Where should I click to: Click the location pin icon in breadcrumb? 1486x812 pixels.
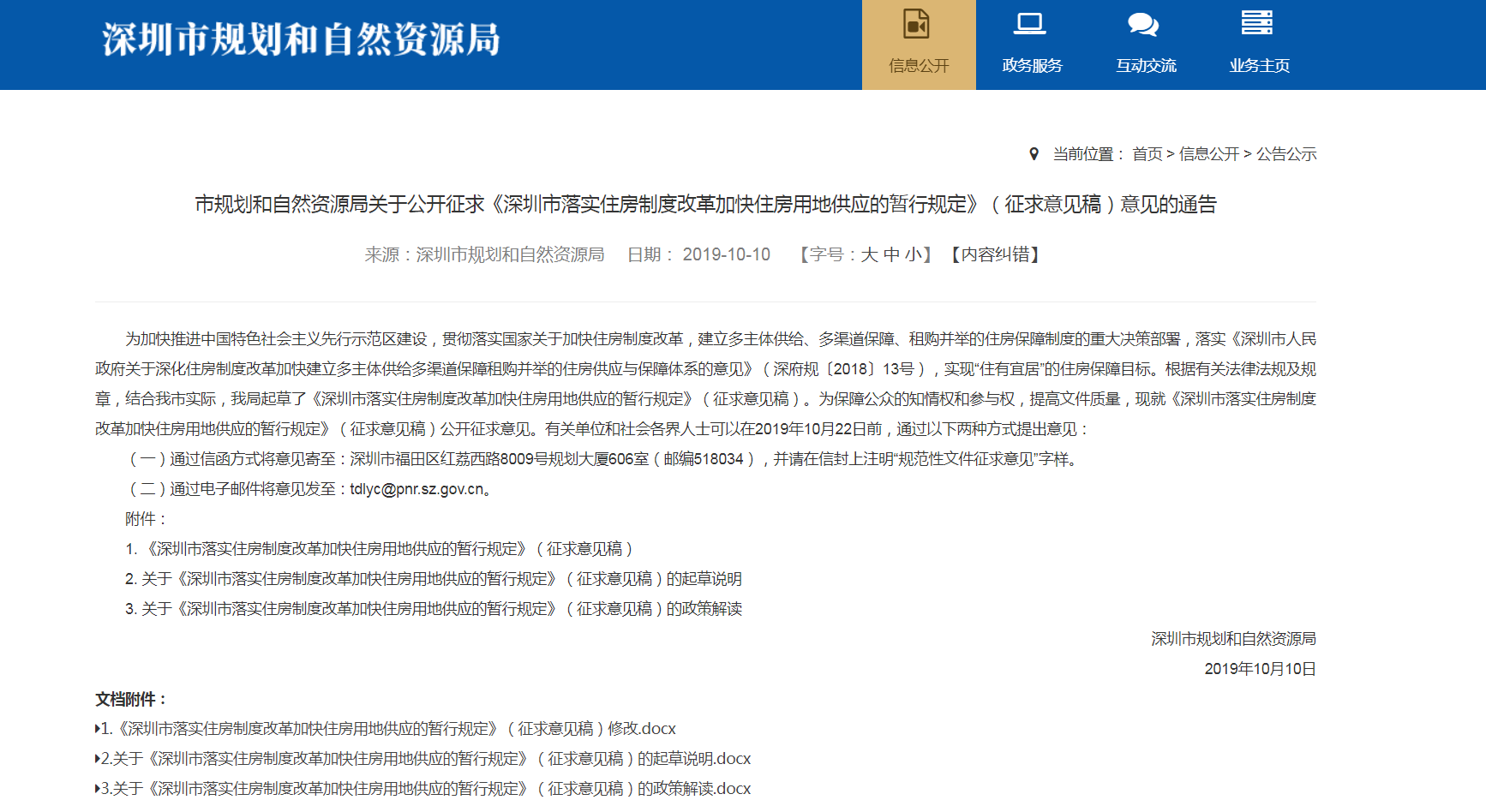tap(1034, 154)
